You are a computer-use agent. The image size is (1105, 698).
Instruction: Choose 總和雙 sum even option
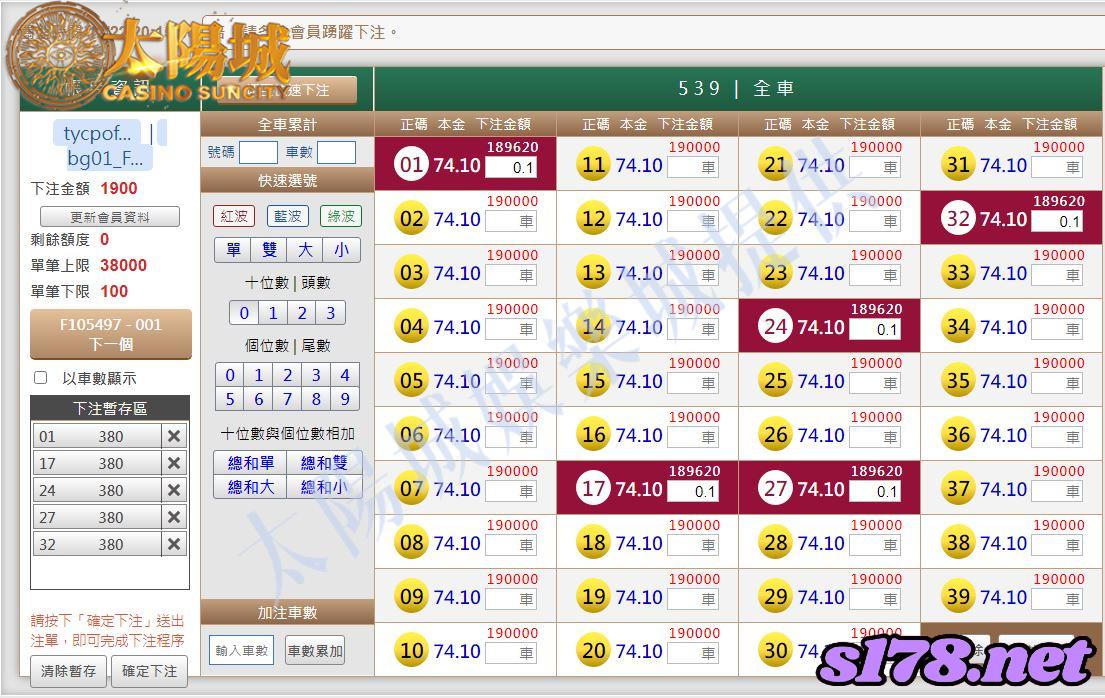point(324,463)
